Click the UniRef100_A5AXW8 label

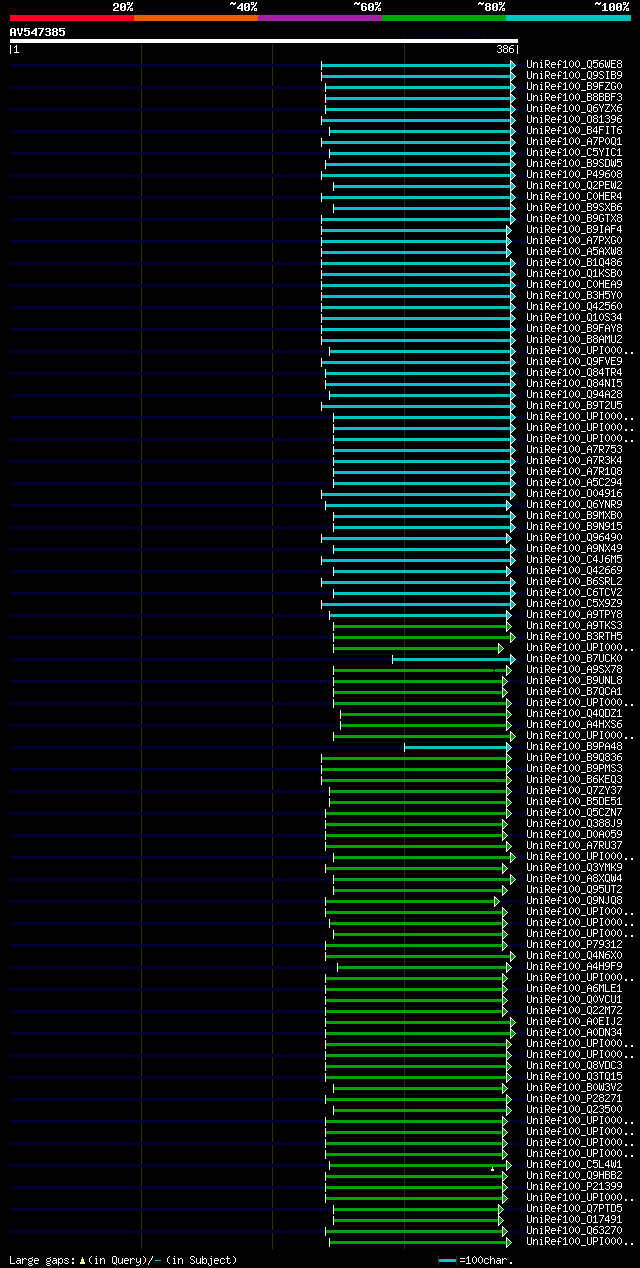pos(575,251)
